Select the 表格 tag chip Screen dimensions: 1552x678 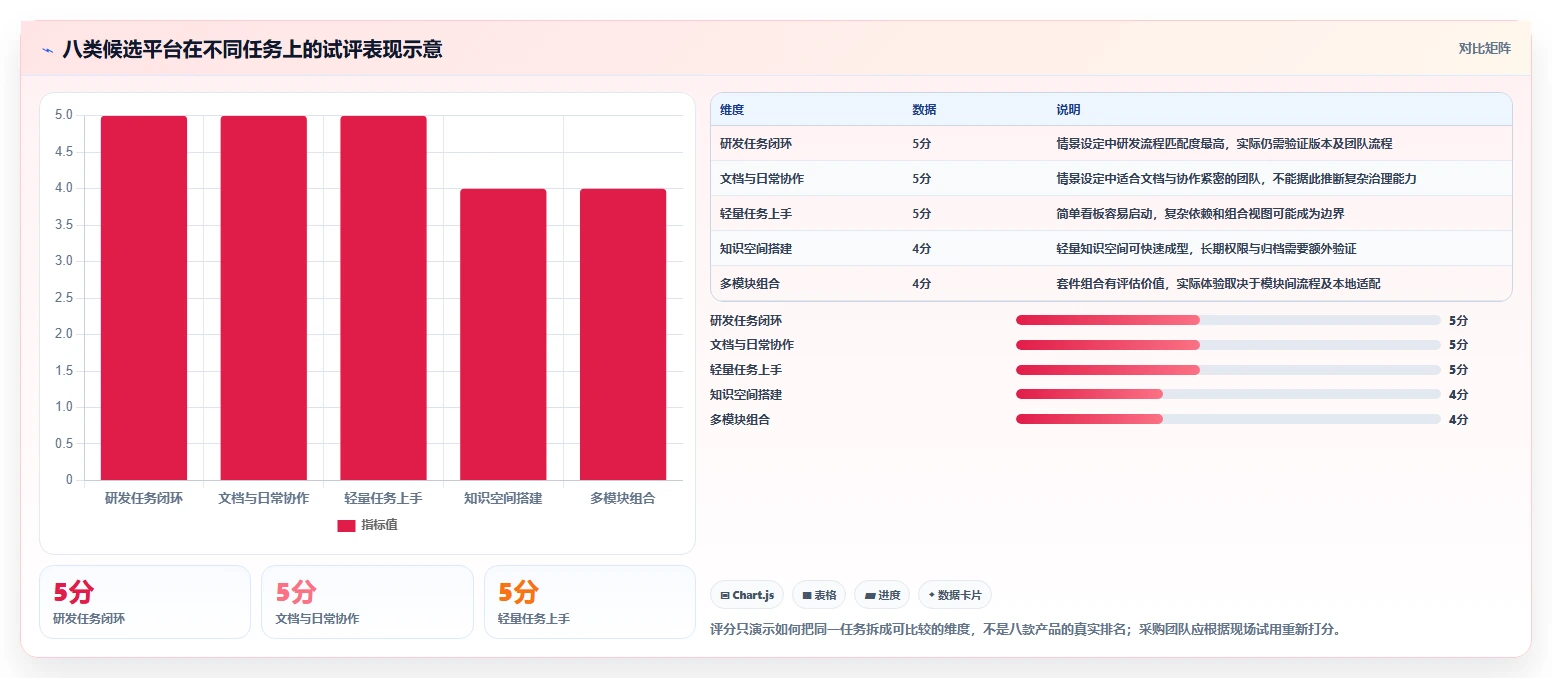coord(819,595)
